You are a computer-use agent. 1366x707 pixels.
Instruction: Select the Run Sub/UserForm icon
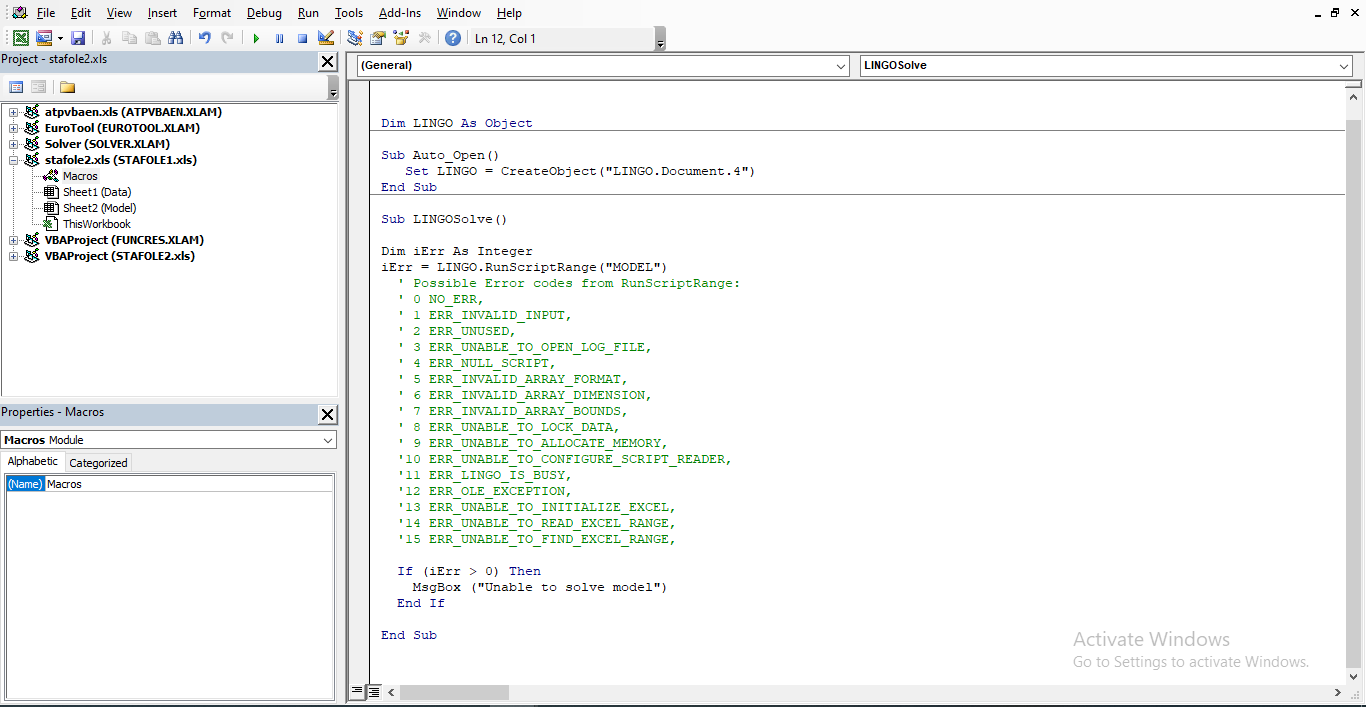(256, 37)
